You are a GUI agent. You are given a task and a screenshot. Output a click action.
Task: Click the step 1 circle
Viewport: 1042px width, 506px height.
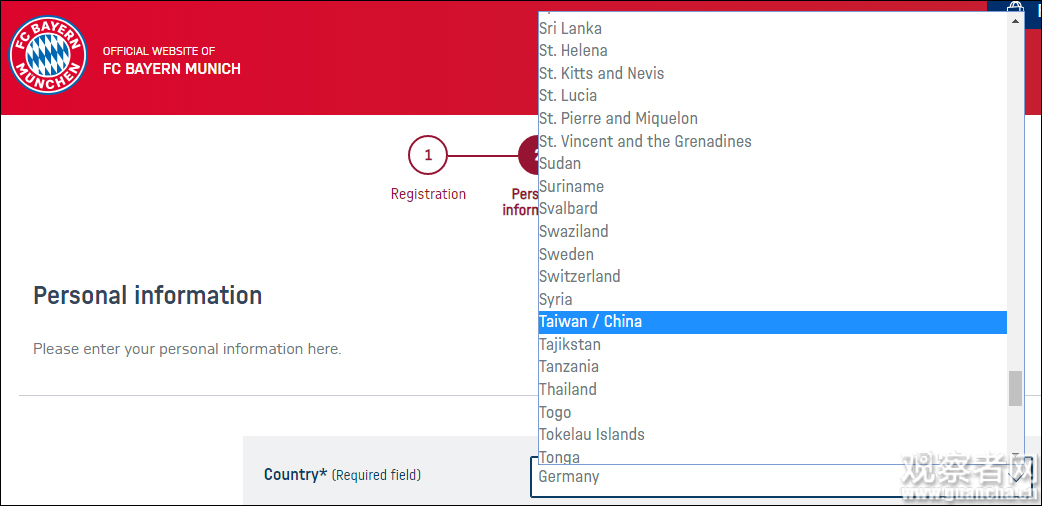tap(428, 156)
